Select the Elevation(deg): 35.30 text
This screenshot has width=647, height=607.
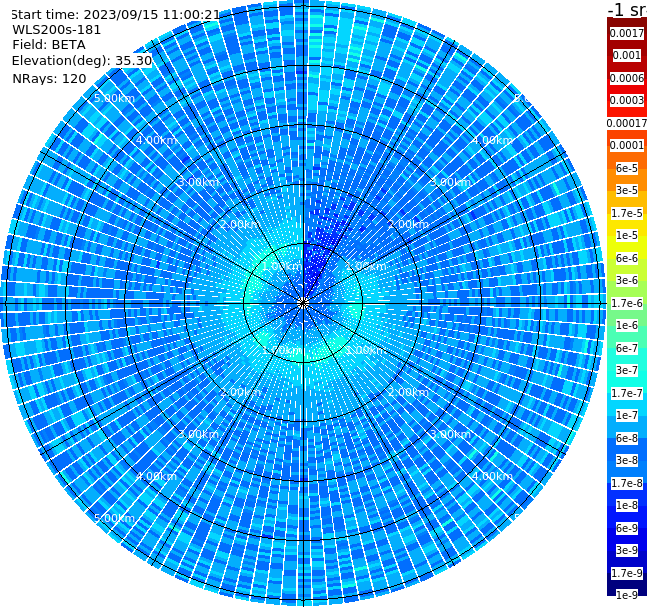click(82, 61)
